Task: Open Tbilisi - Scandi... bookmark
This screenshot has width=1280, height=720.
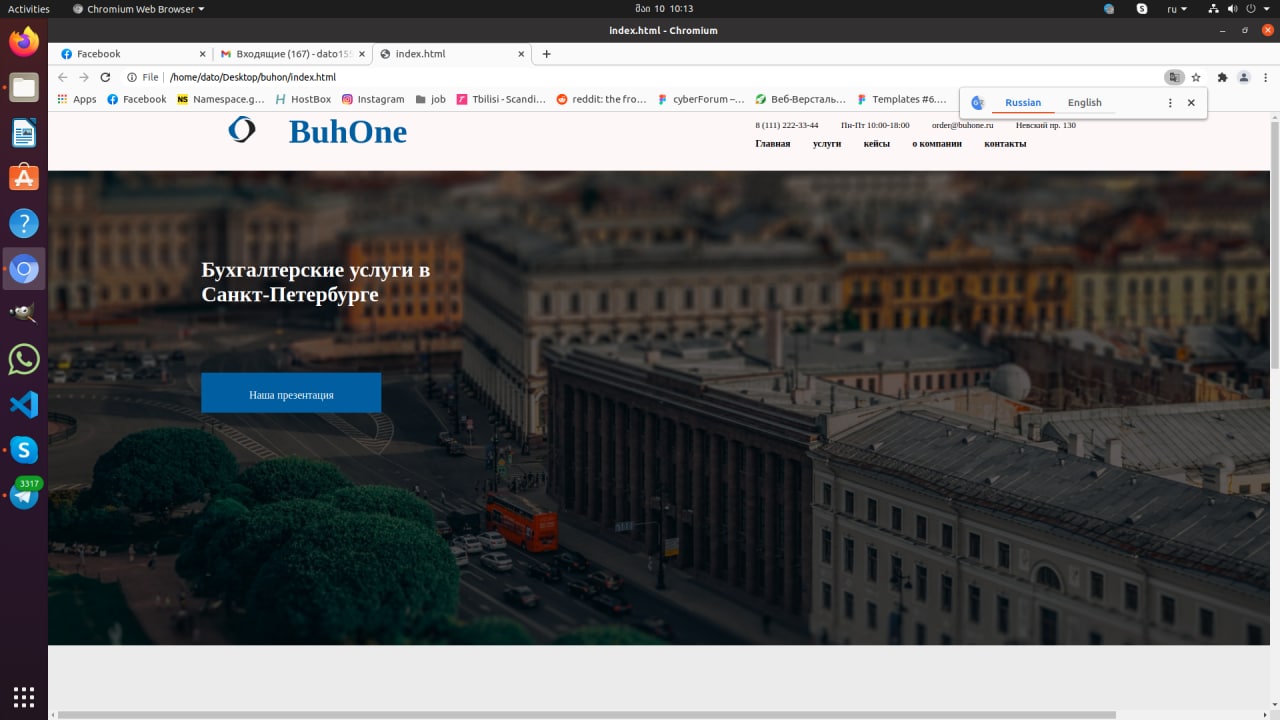Action: (501, 99)
